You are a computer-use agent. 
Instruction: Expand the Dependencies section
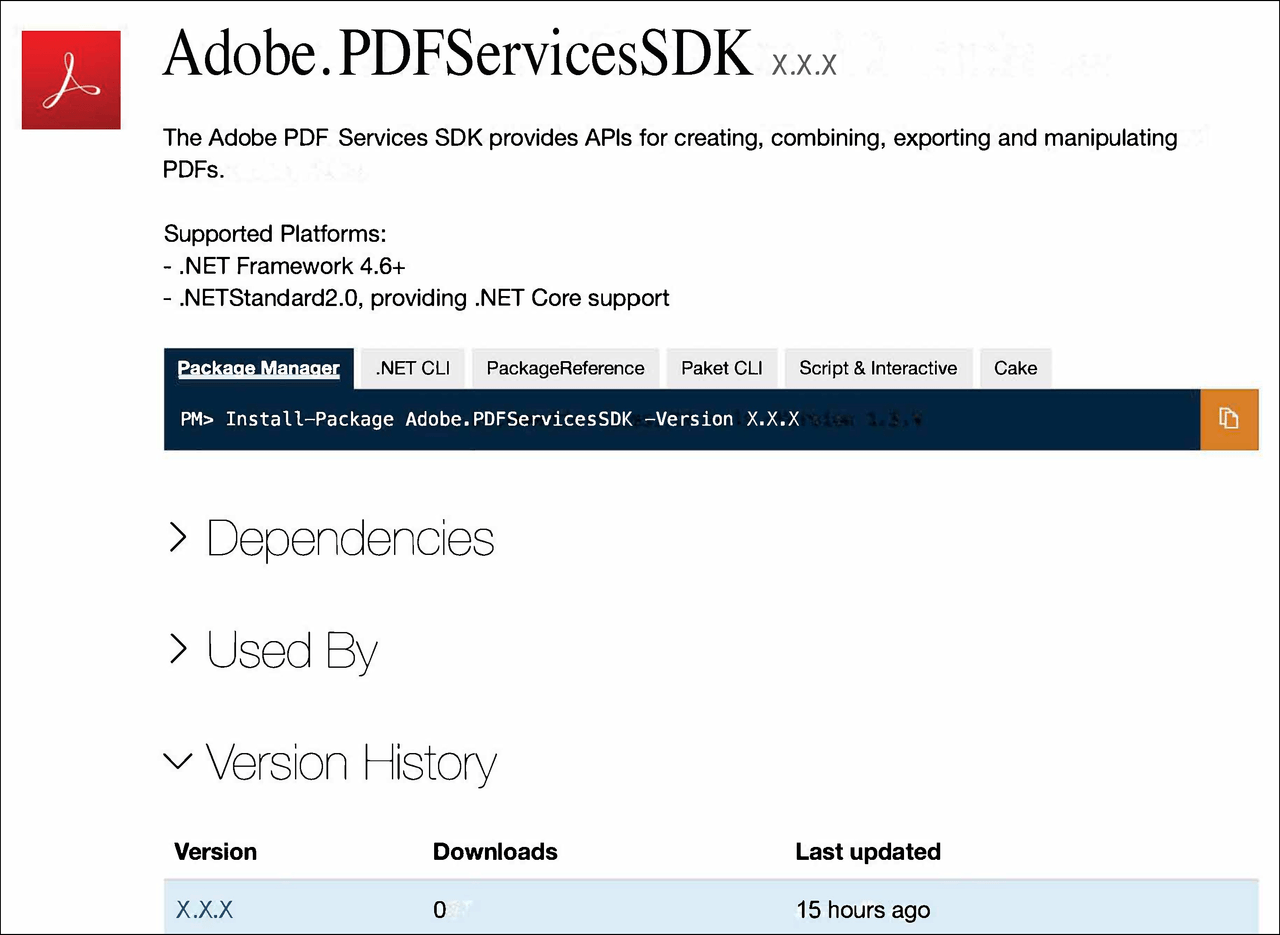[x=331, y=539]
